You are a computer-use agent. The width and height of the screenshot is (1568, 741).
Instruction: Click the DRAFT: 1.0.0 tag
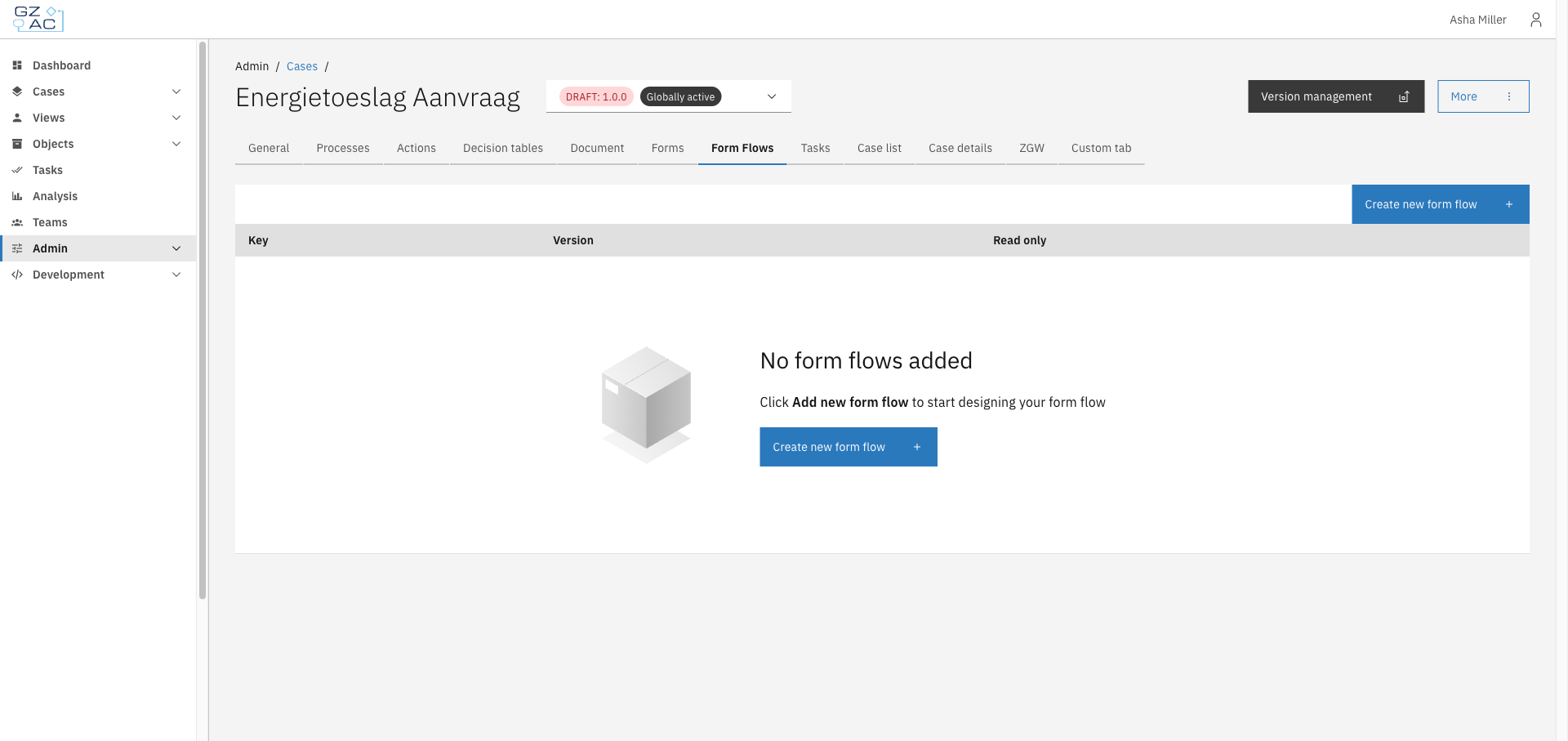(596, 96)
